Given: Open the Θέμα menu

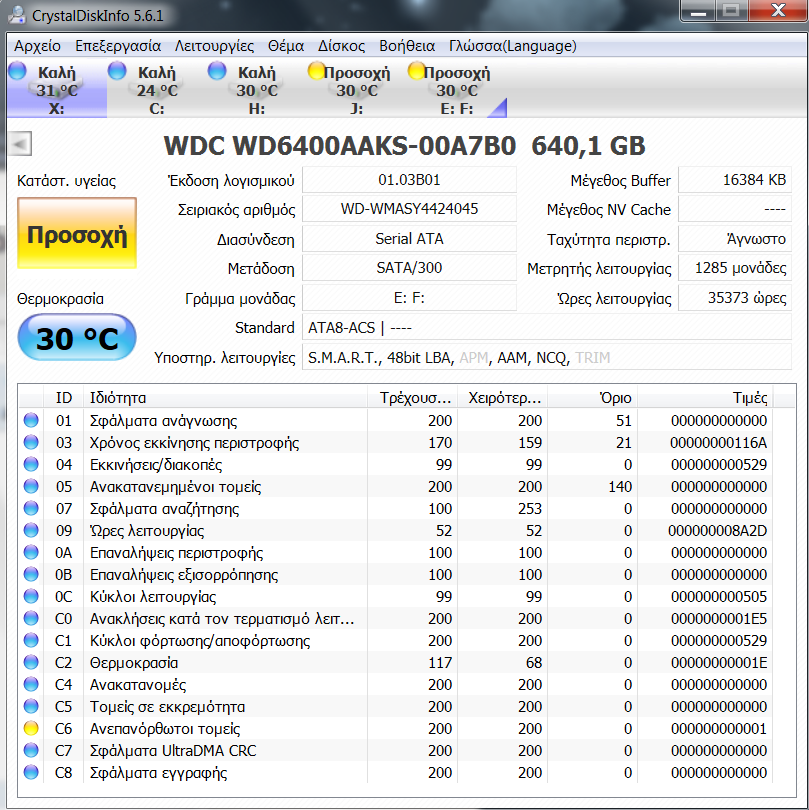Looking at the screenshot, I should click(x=286, y=46).
